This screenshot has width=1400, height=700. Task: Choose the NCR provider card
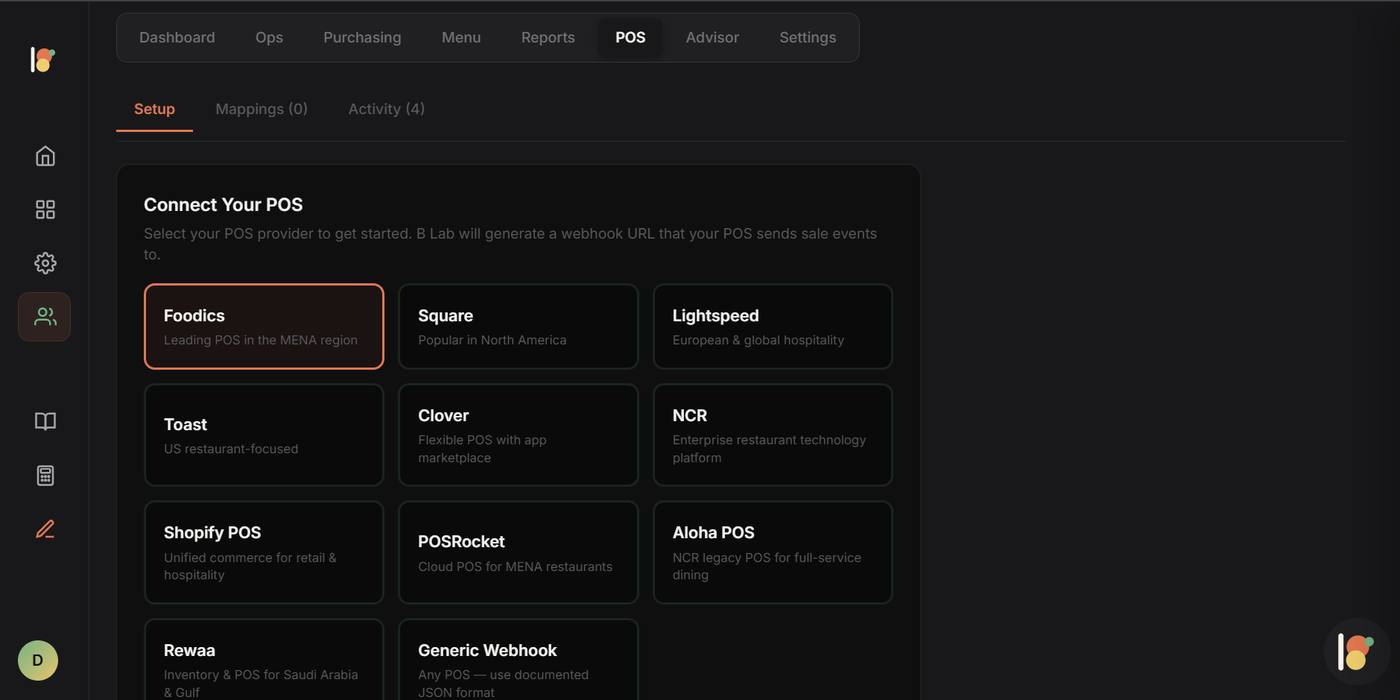pos(773,435)
